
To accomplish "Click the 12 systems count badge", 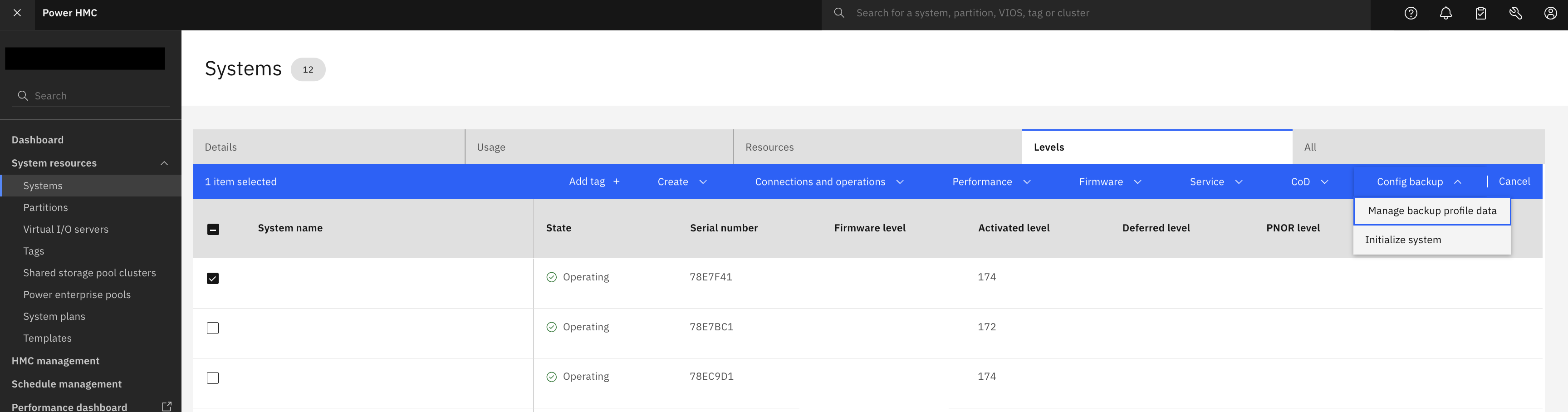I will coord(308,69).
